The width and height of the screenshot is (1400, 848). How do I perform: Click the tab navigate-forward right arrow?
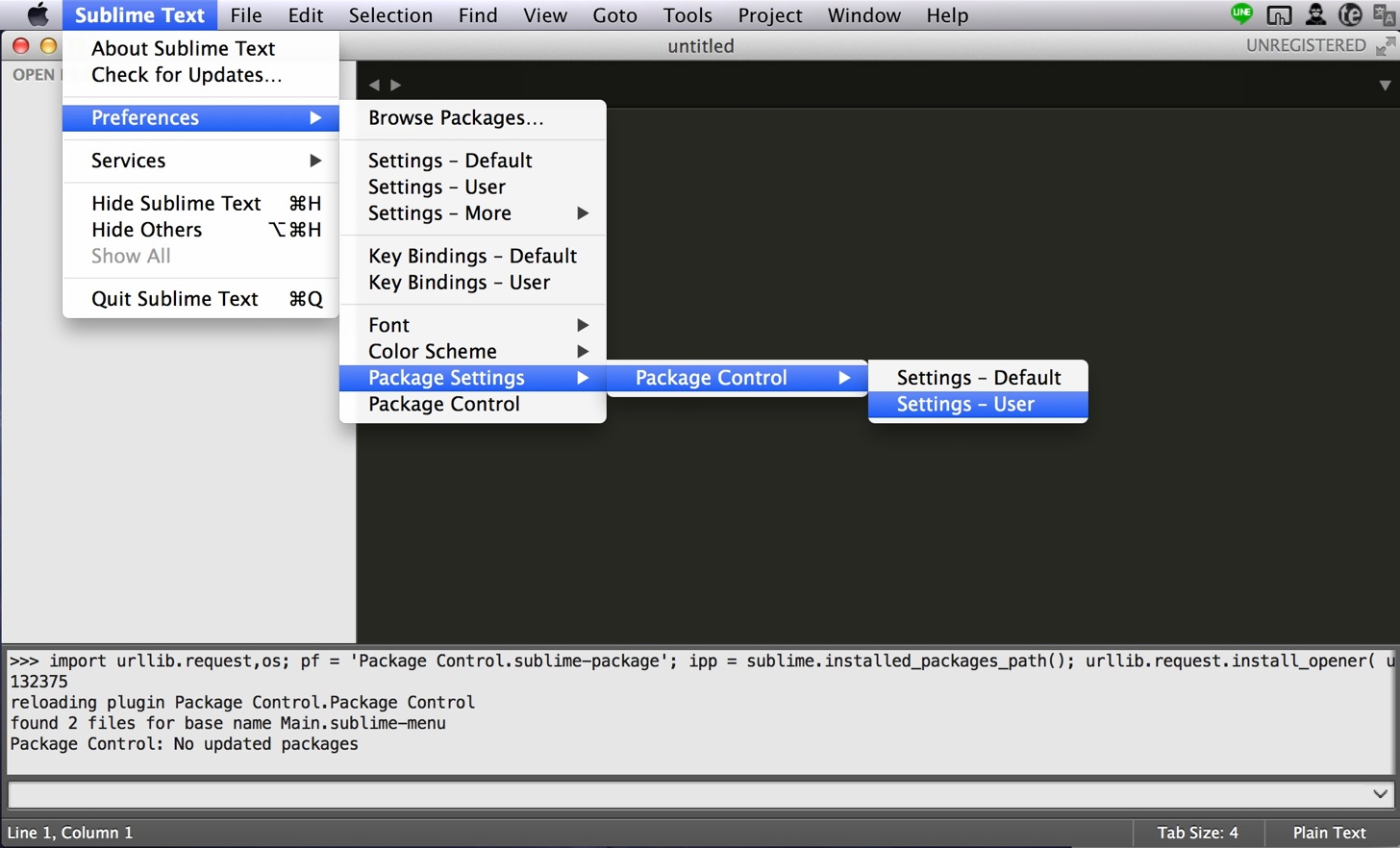pyautogui.click(x=395, y=85)
